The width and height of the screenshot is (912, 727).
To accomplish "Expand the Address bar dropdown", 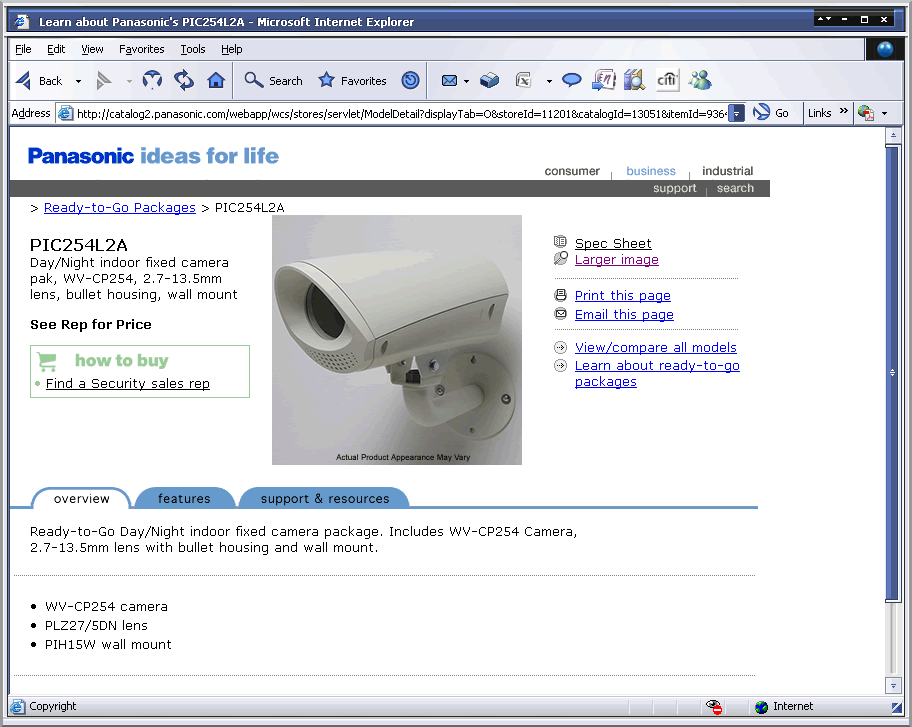I will pos(736,113).
